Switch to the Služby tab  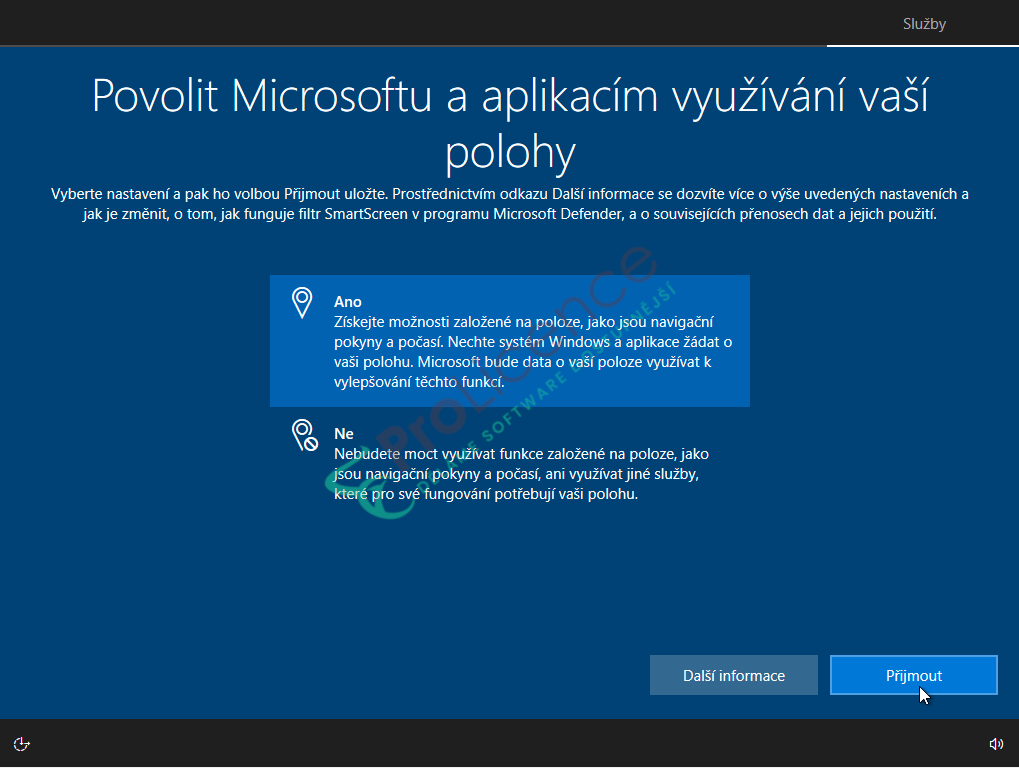click(923, 24)
